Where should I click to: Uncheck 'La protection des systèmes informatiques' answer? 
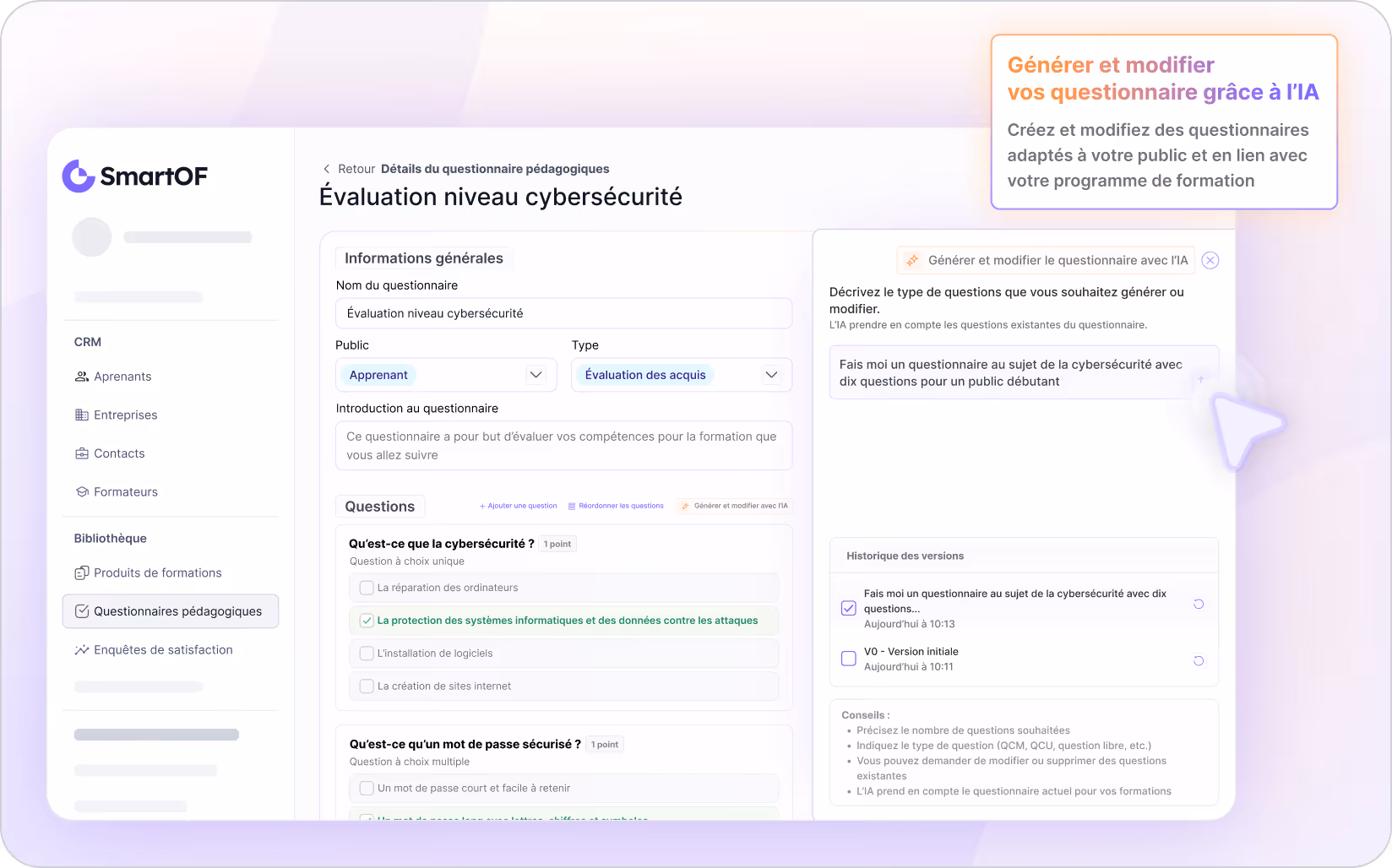coord(366,620)
